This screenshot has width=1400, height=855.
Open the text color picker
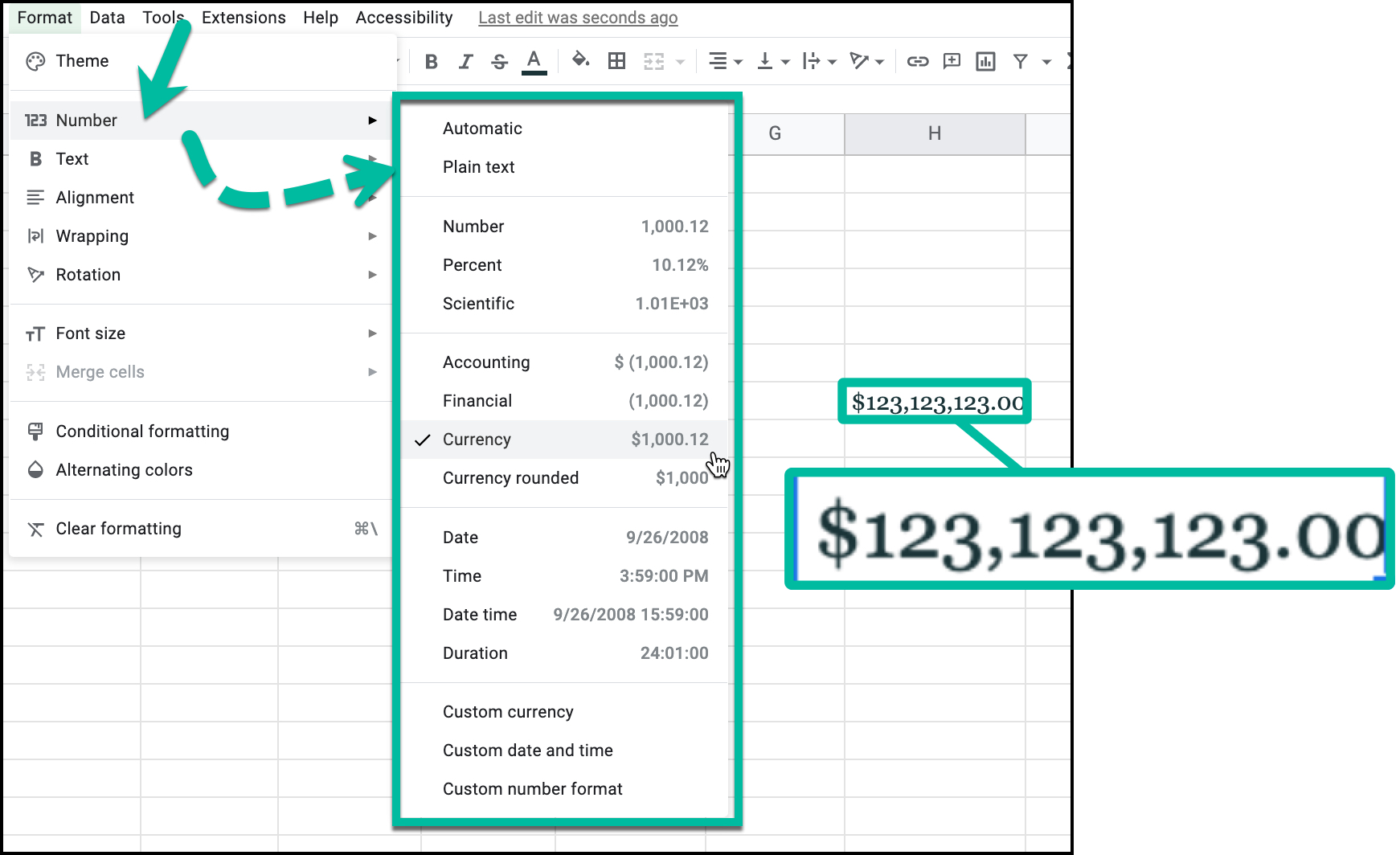pyautogui.click(x=533, y=60)
